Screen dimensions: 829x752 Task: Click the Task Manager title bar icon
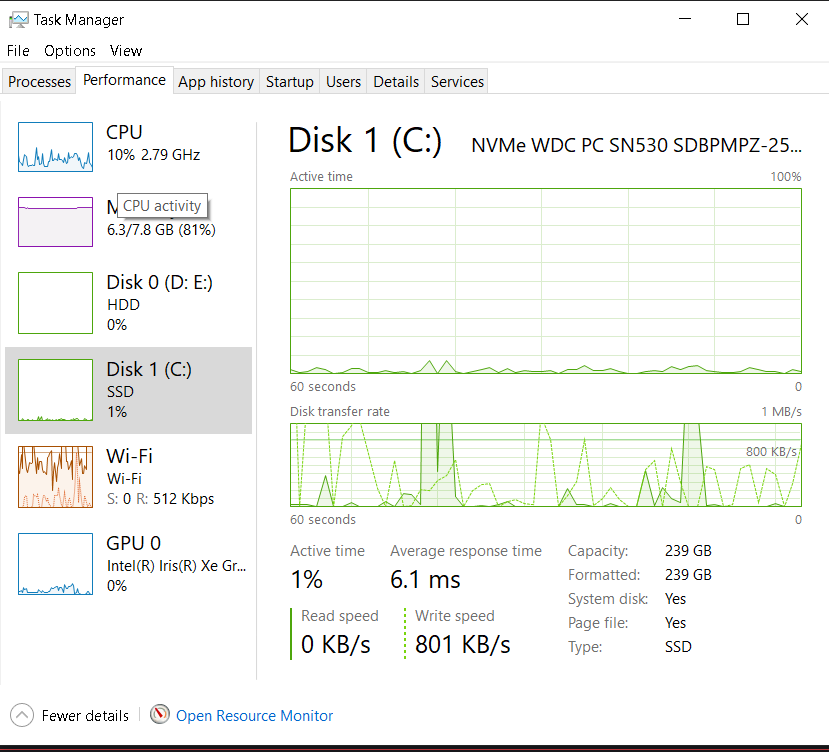click(18, 19)
